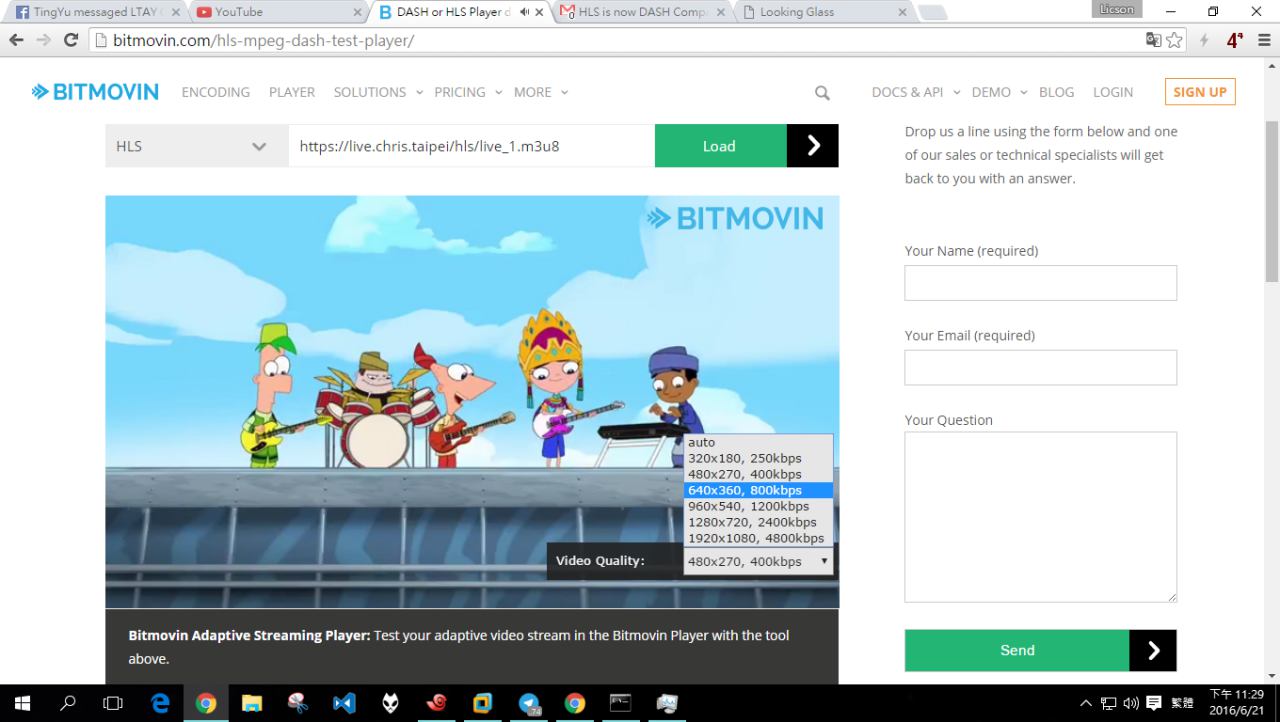Bookmark this page with the star icon

(1174, 40)
